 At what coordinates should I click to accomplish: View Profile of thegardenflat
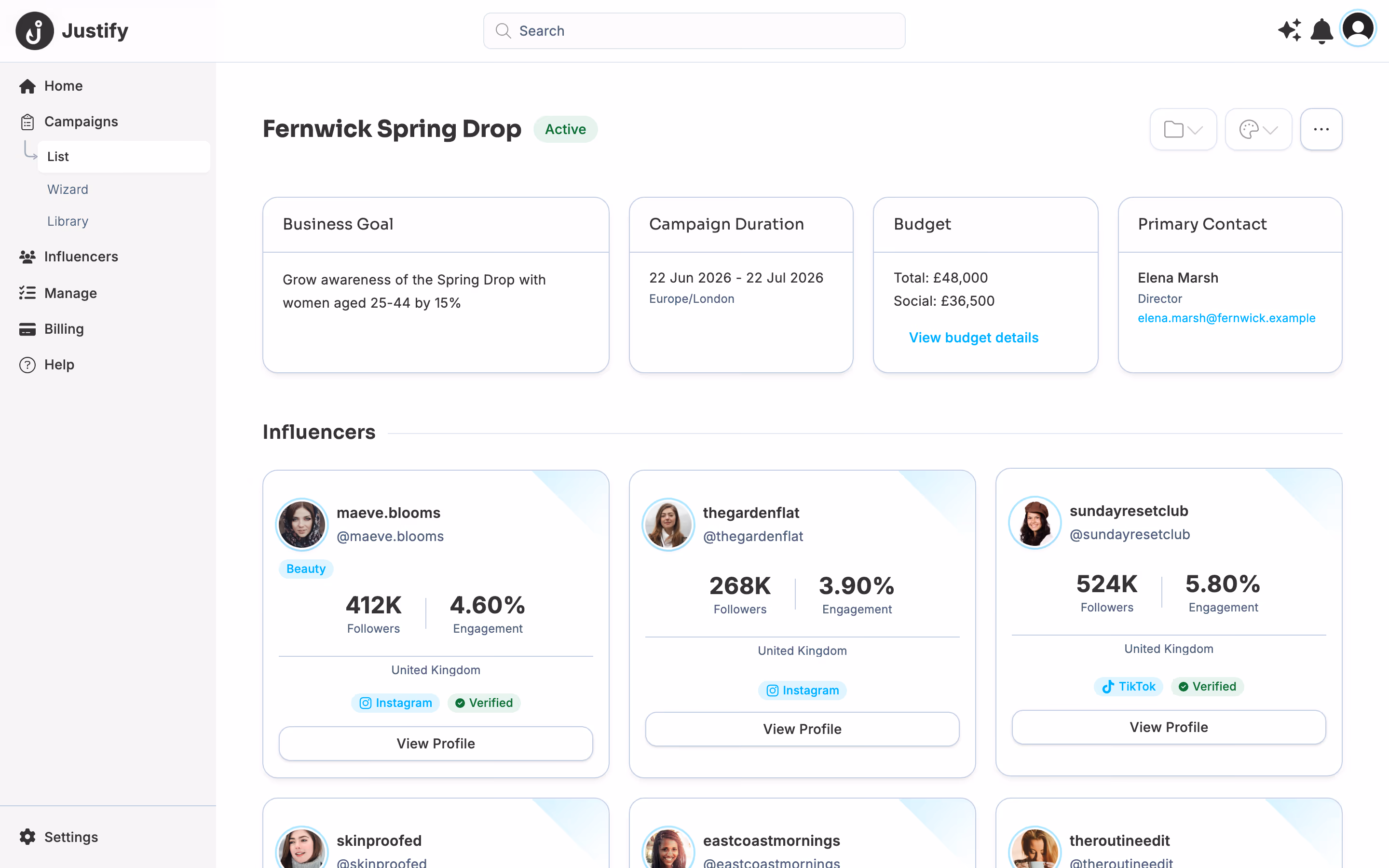[802, 729]
